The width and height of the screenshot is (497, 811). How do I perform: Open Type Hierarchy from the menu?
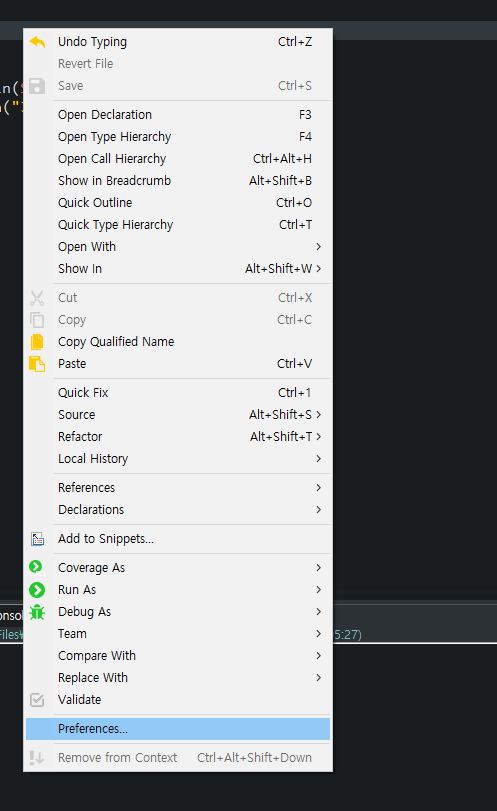(x=178, y=137)
